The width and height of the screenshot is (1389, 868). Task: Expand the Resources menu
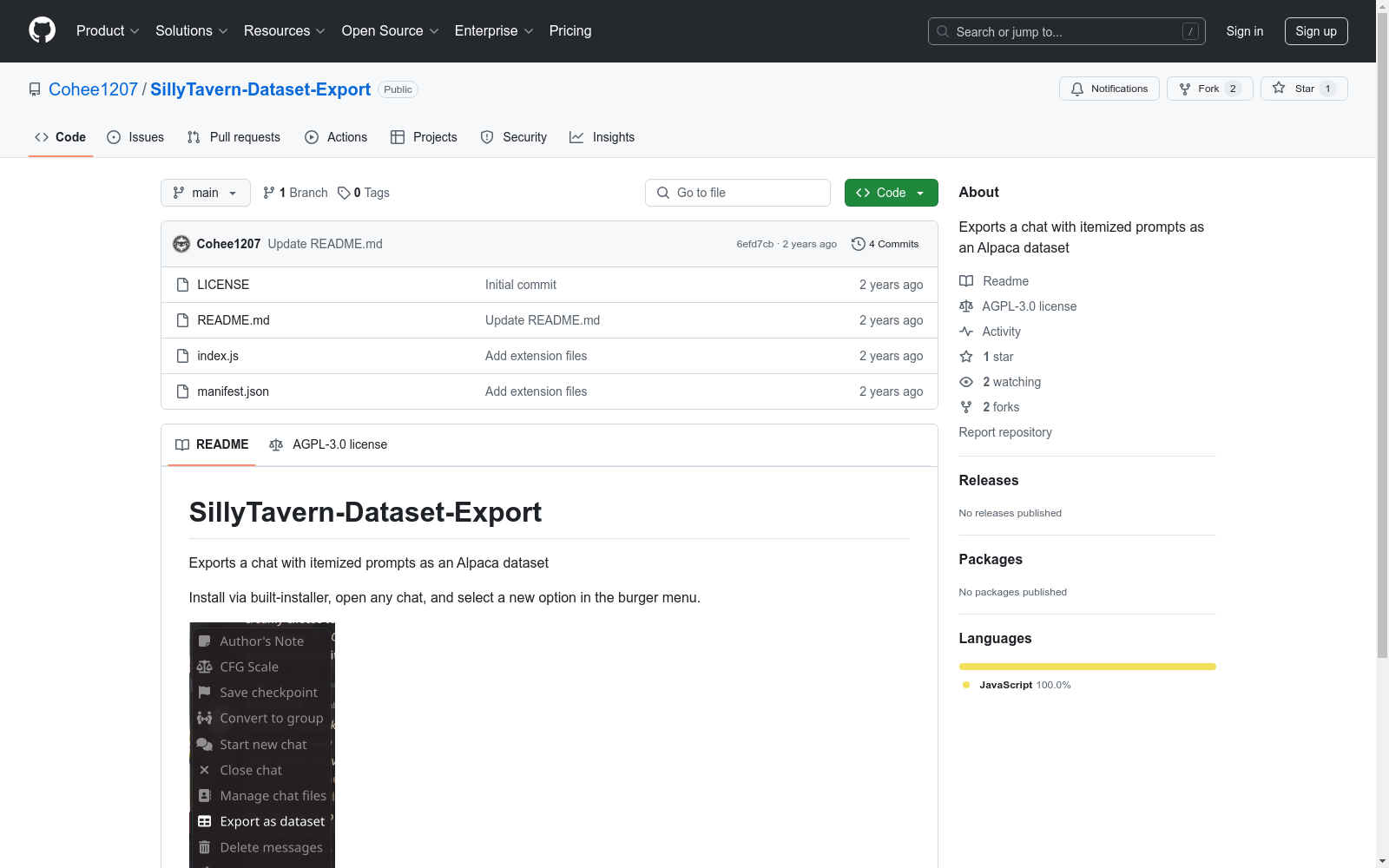[285, 30]
